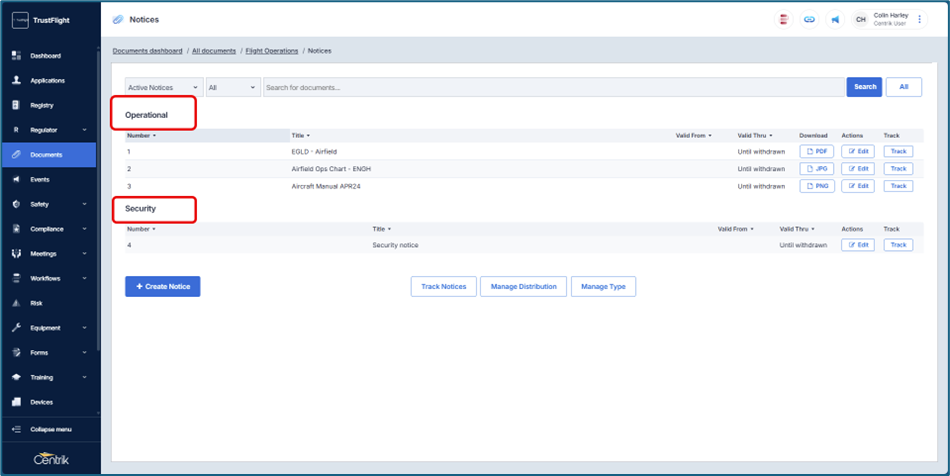Click the blue link icon in header

point(809,19)
